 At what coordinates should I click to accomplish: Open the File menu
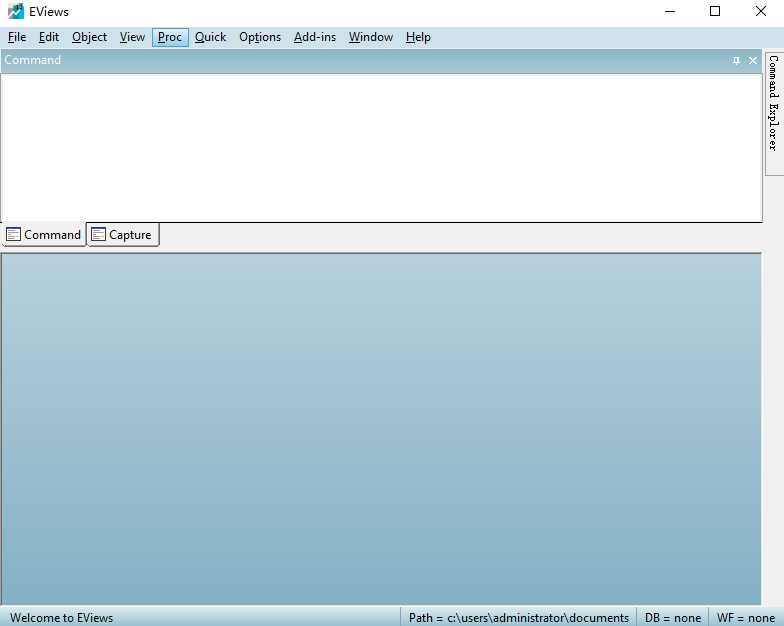[17, 37]
